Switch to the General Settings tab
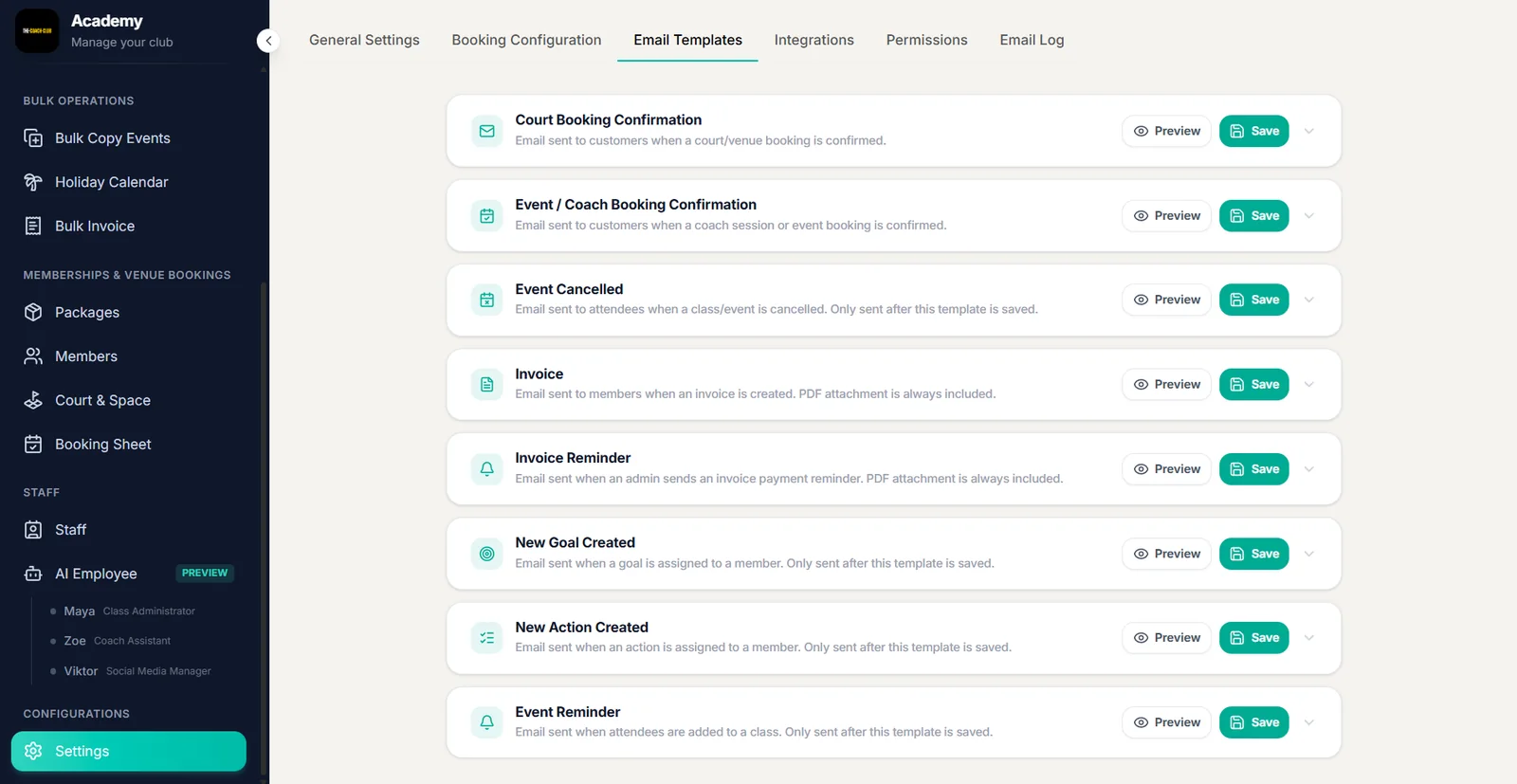This screenshot has height=784, width=1517. [364, 40]
